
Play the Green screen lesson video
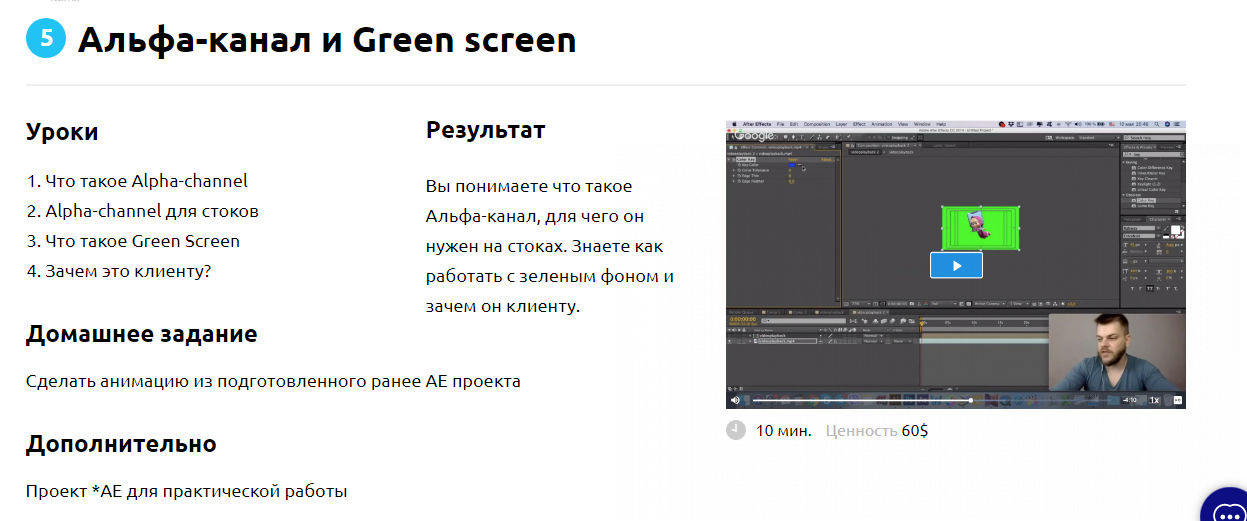pos(956,265)
